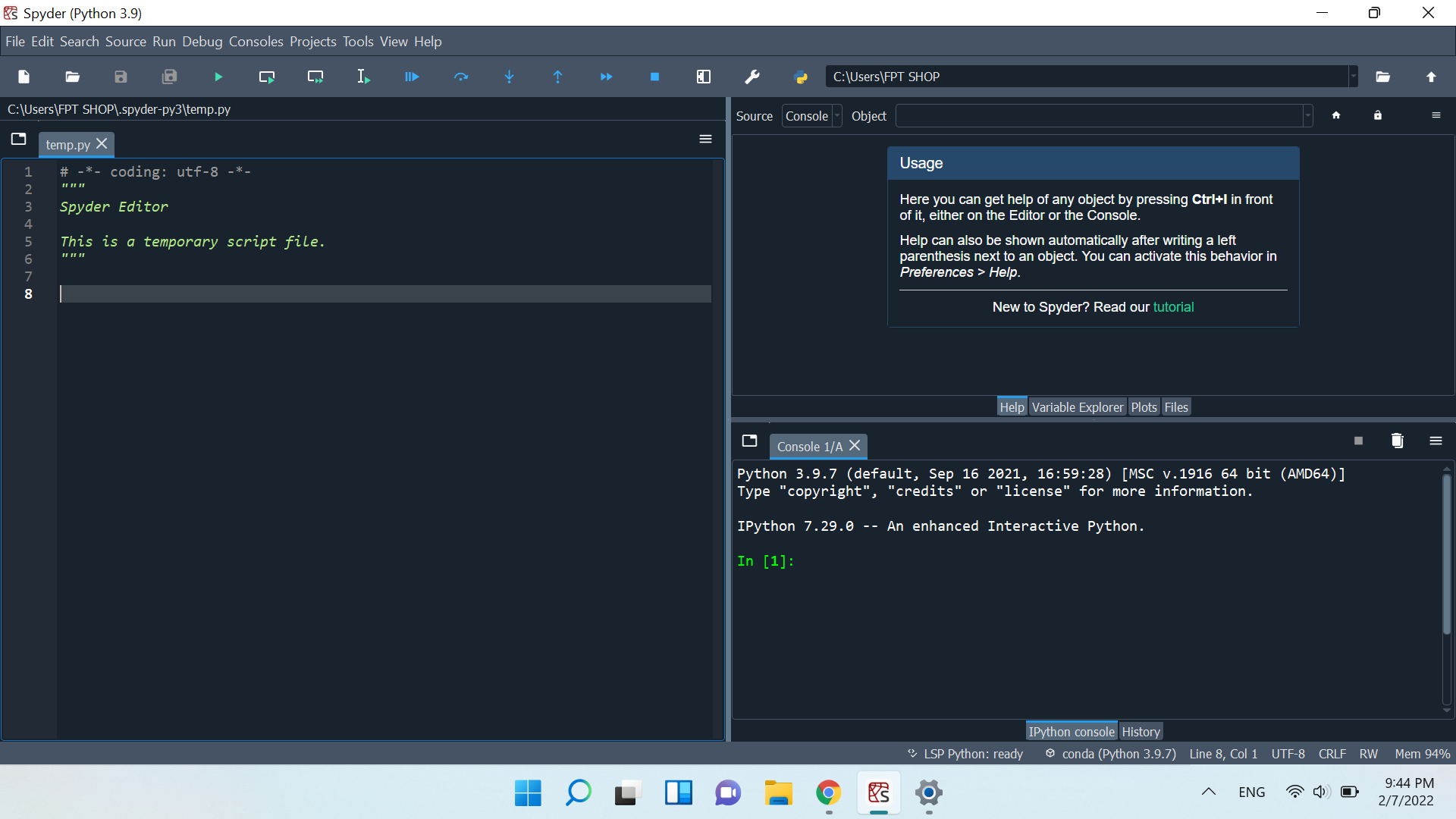Open the View menu

coord(394,42)
